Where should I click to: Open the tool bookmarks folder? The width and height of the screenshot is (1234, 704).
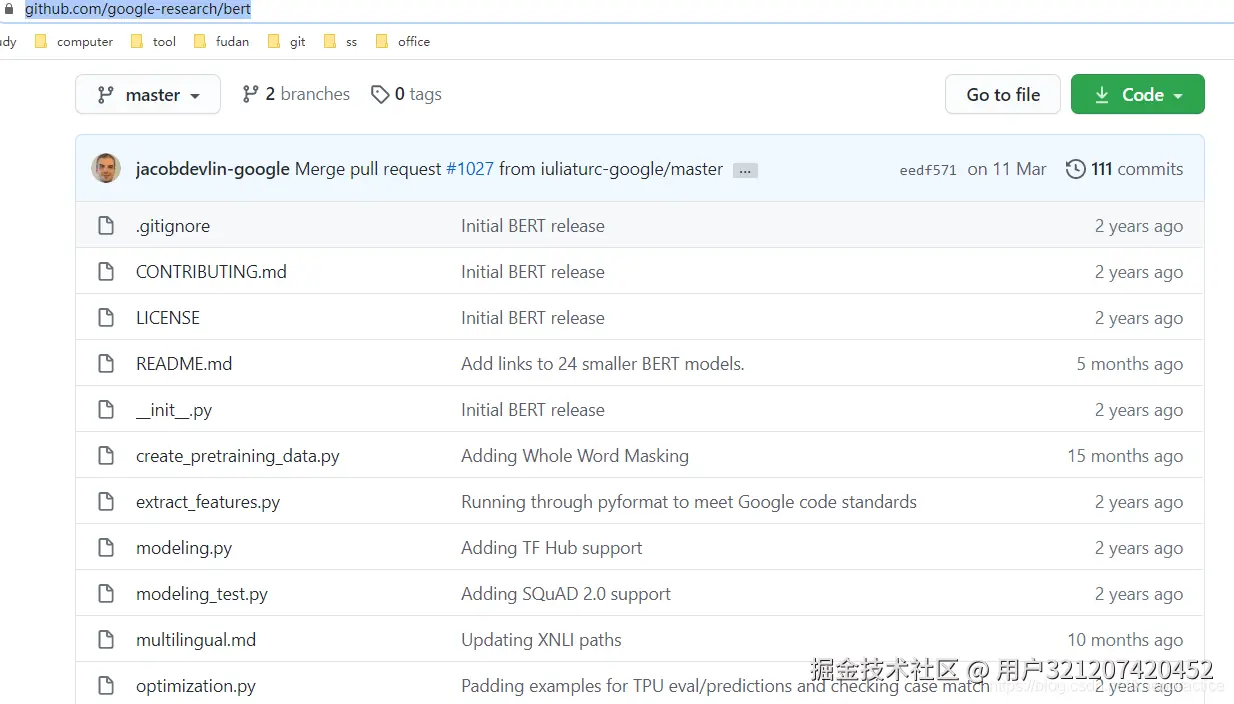153,42
